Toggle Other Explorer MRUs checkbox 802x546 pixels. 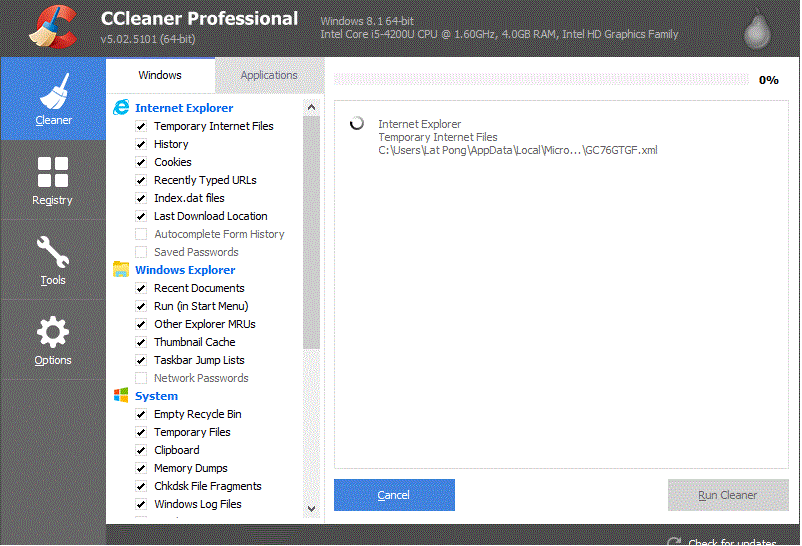point(141,324)
